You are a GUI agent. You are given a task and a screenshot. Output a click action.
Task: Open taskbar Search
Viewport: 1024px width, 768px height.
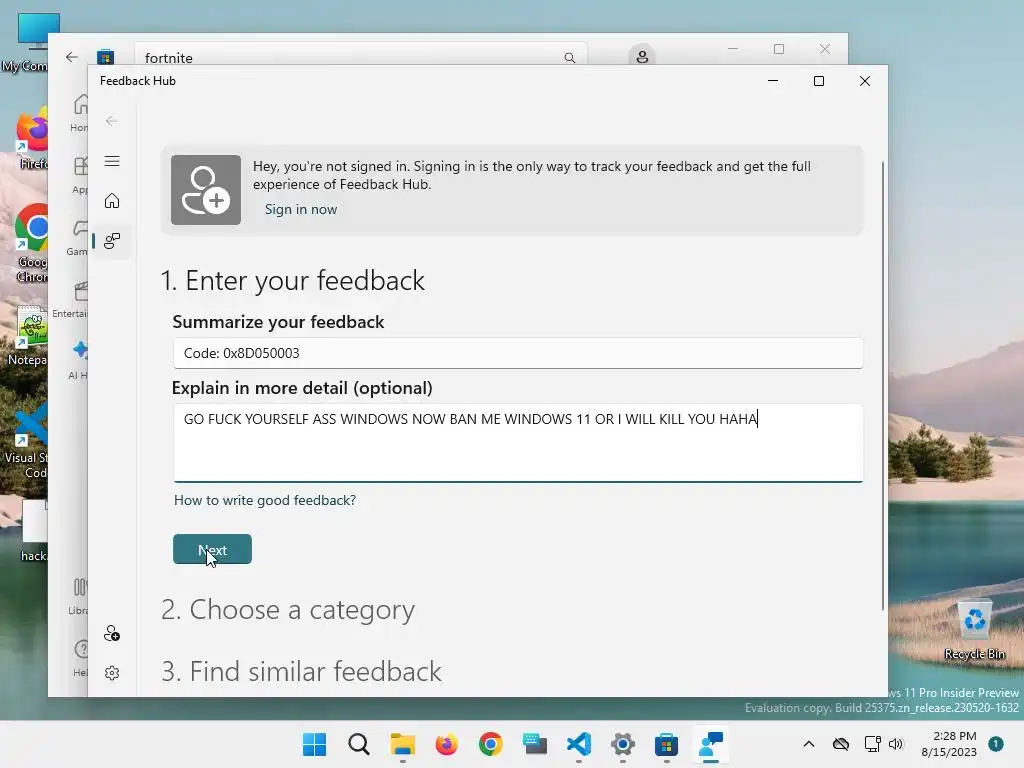(359, 744)
